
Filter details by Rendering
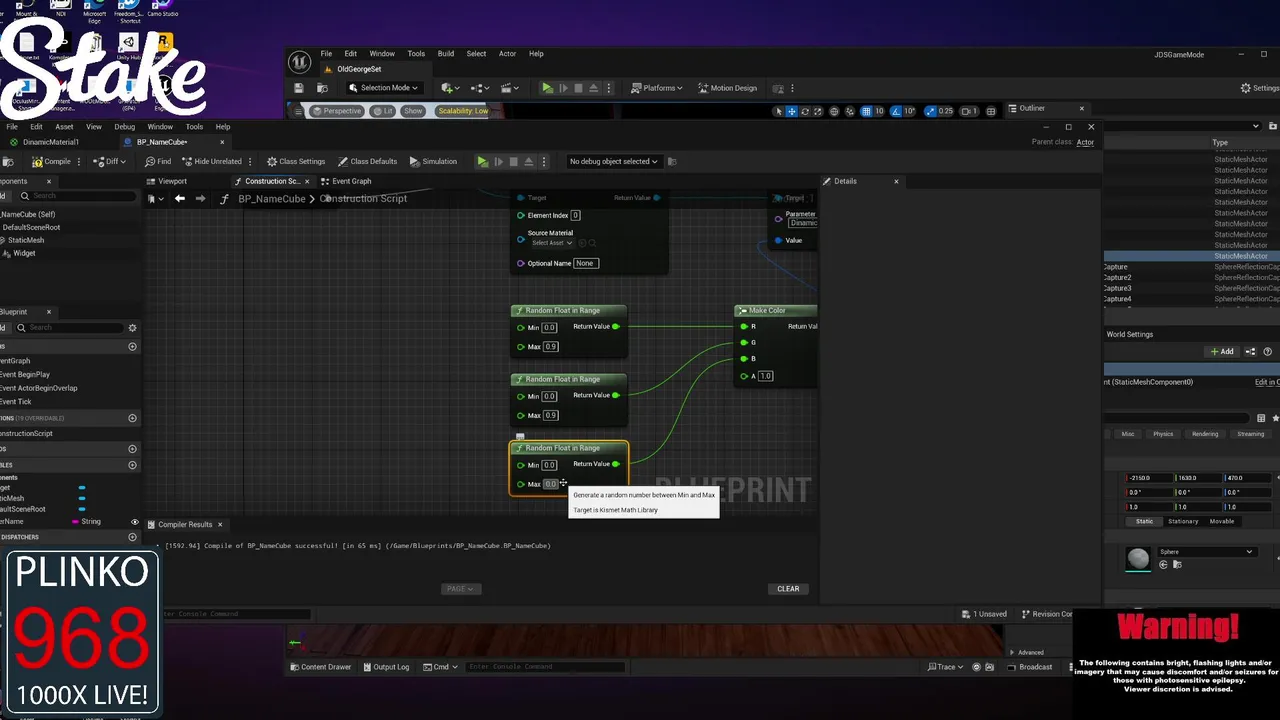pyautogui.click(x=1205, y=434)
